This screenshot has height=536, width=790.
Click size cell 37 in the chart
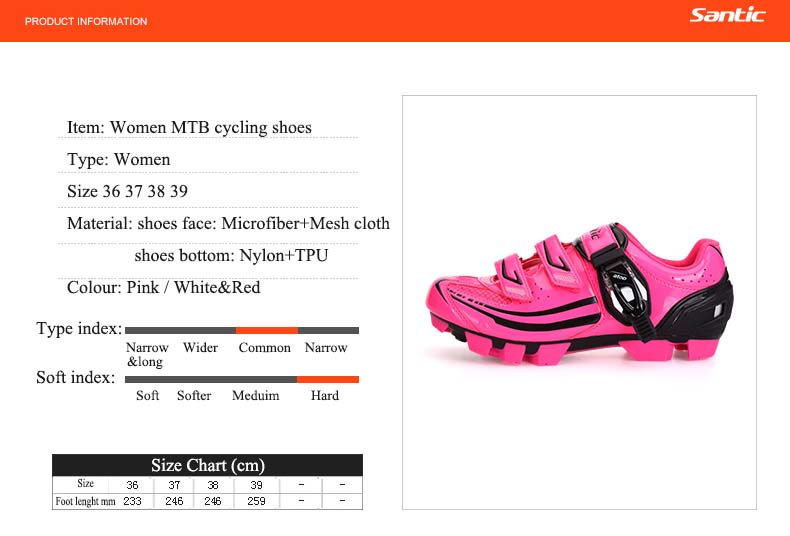tap(174, 485)
